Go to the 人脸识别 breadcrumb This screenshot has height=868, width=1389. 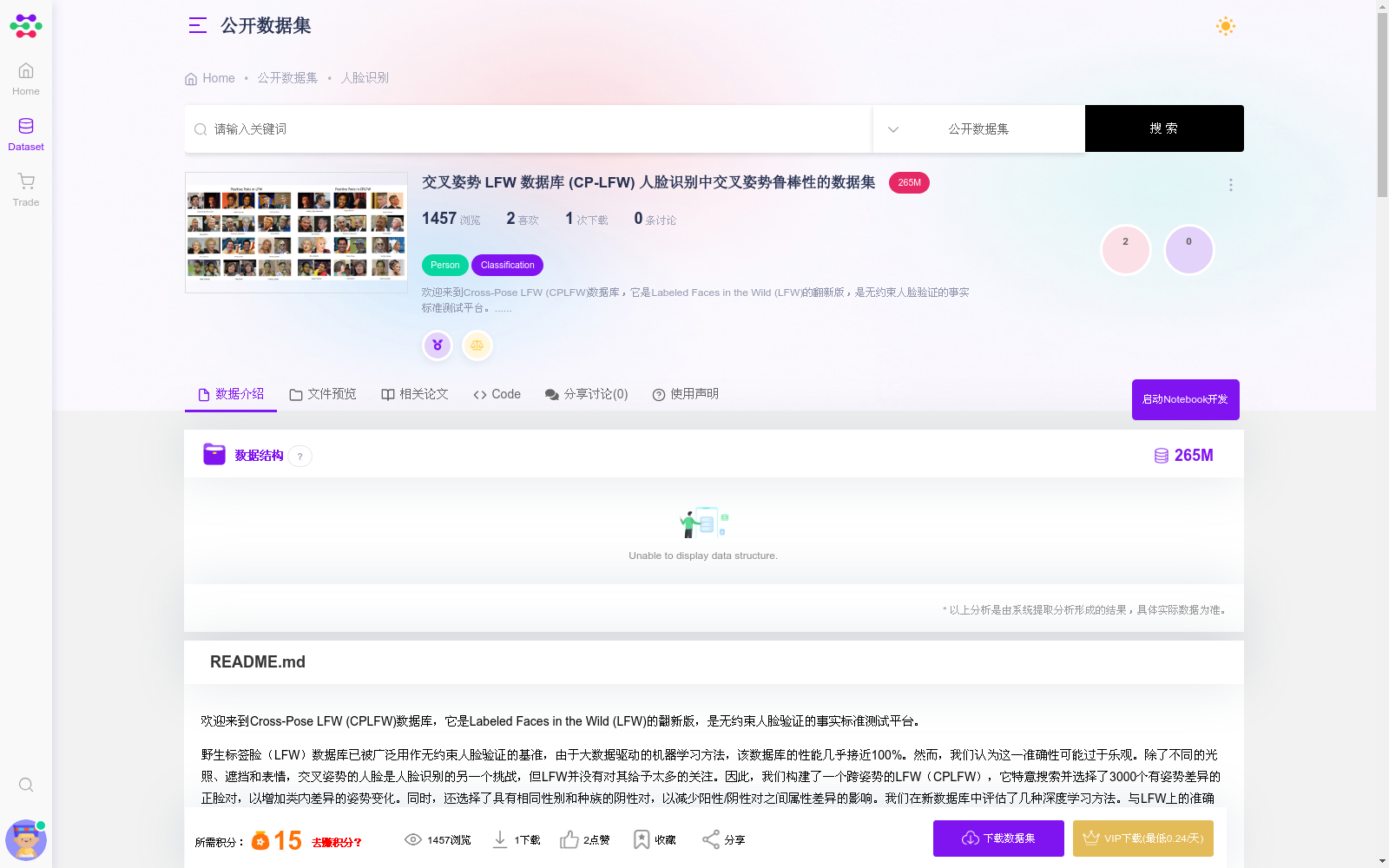point(365,78)
